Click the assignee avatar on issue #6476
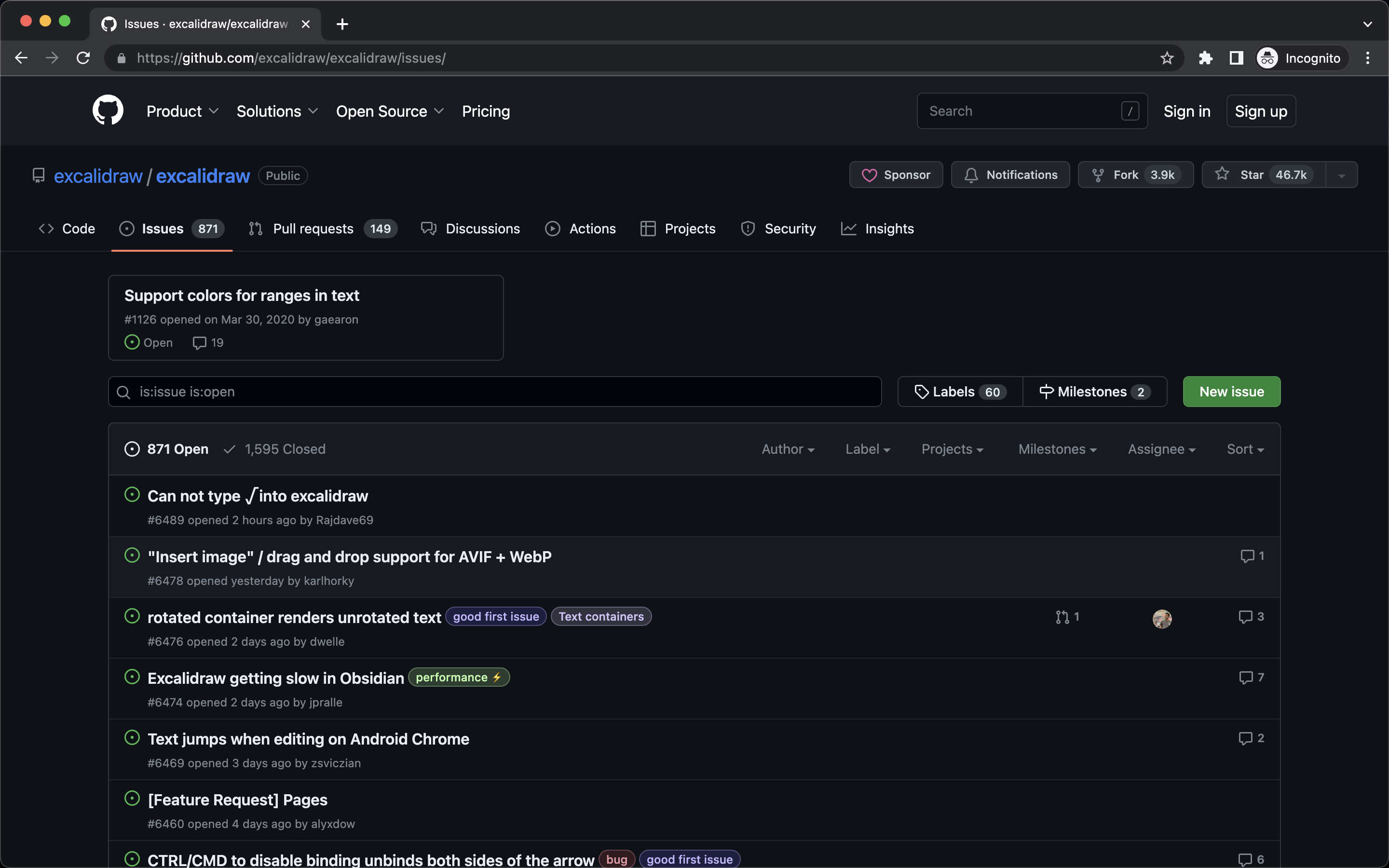 click(x=1162, y=619)
